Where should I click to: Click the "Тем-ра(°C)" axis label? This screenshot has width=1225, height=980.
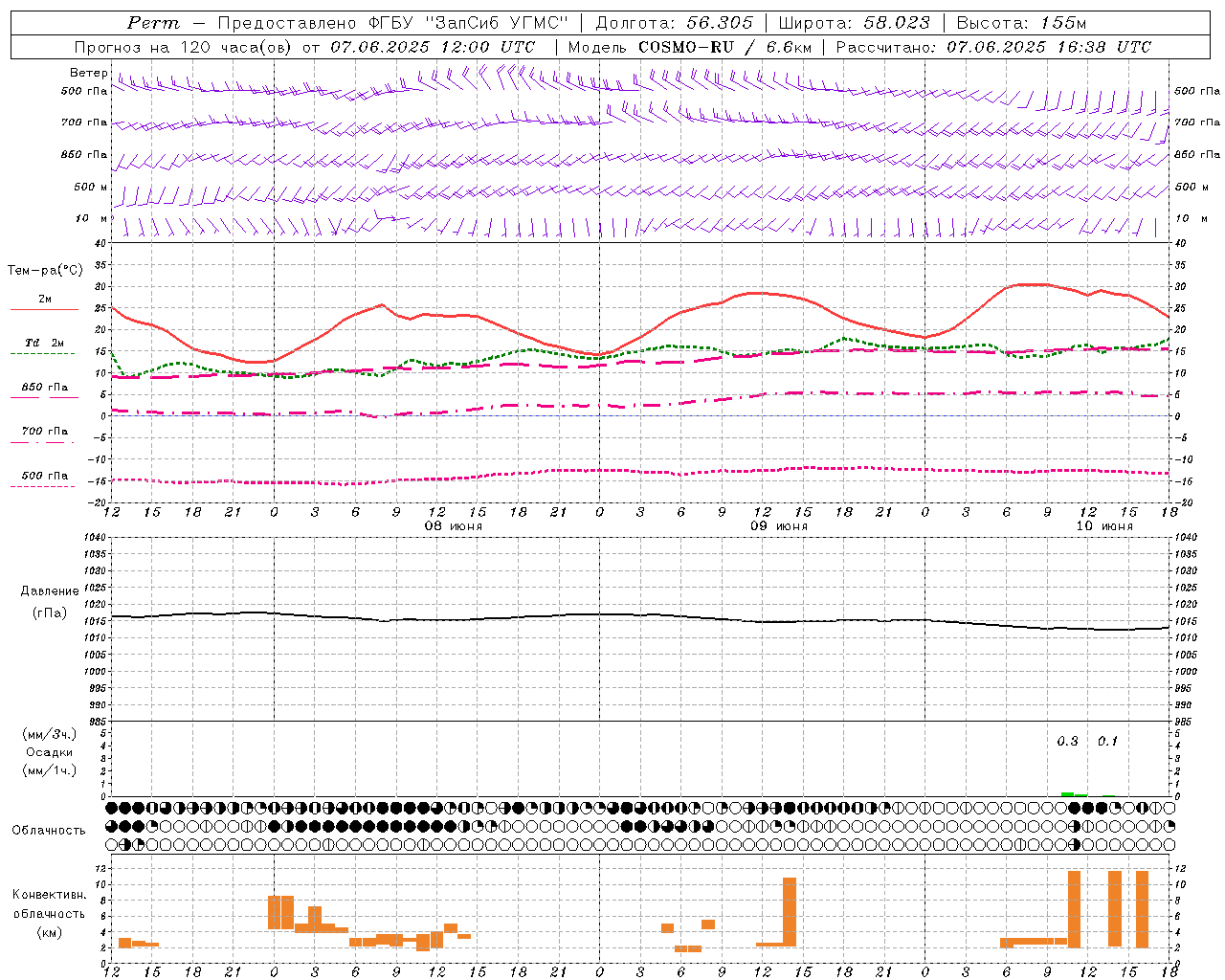pyautogui.click(x=45, y=271)
